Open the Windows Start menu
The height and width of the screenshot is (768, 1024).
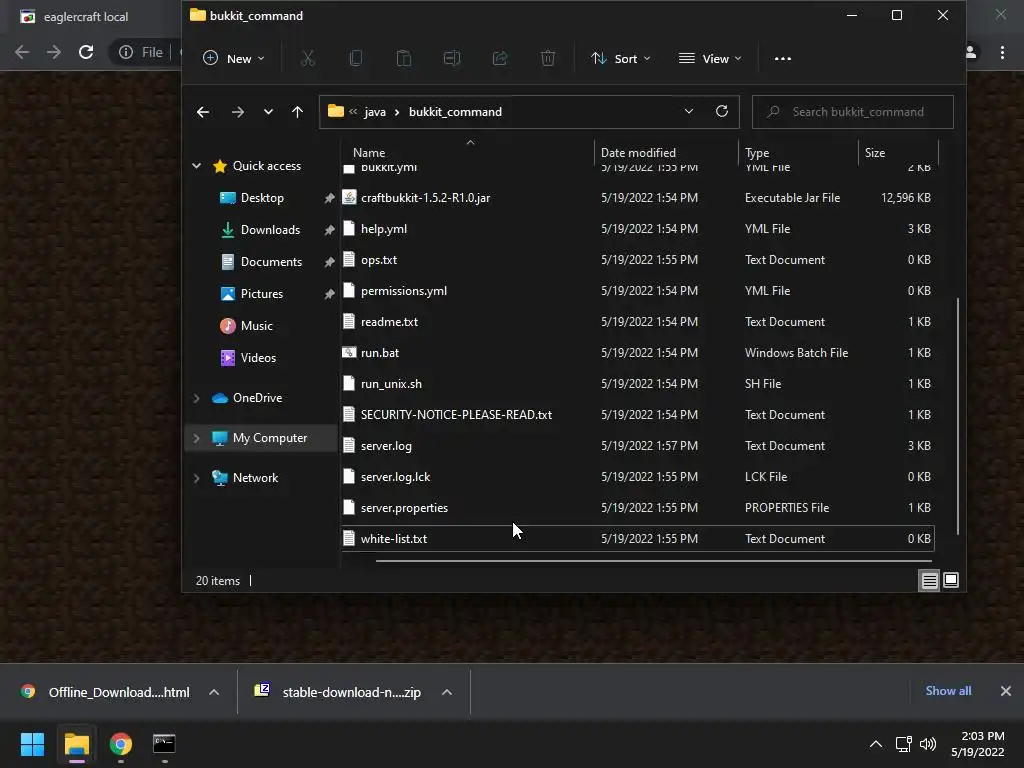click(x=33, y=744)
